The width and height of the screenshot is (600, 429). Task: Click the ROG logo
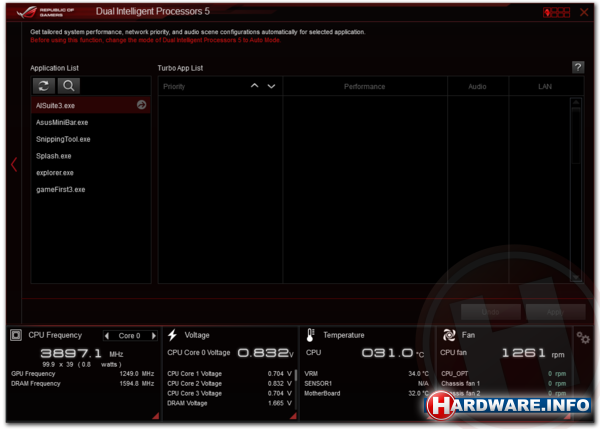[x=27, y=12]
